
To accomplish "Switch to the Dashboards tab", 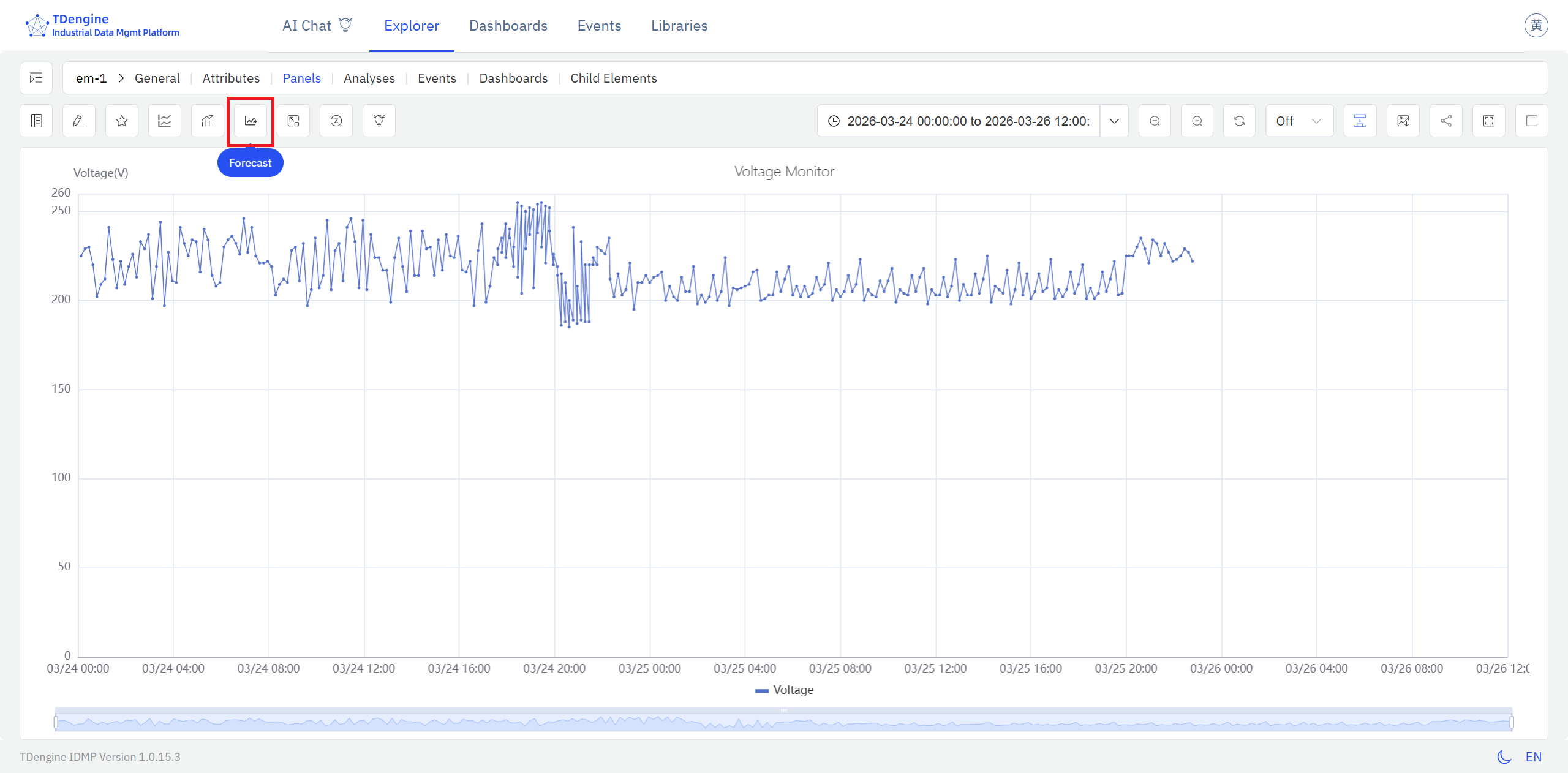I will (508, 26).
